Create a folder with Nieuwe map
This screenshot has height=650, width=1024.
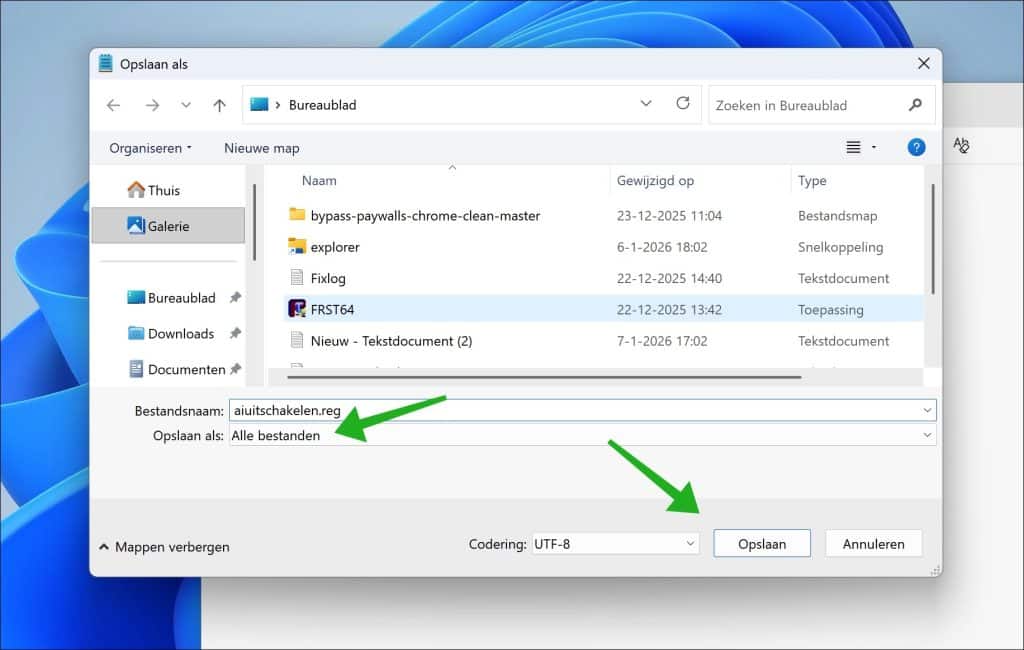pyautogui.click(x=261, y=147)
